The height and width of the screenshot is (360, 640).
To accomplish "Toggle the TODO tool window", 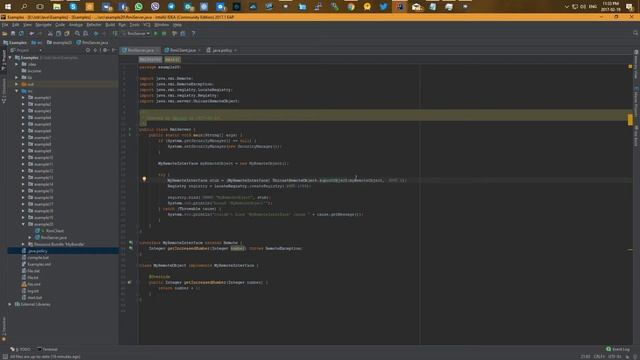I will click(x=20, y=349).
